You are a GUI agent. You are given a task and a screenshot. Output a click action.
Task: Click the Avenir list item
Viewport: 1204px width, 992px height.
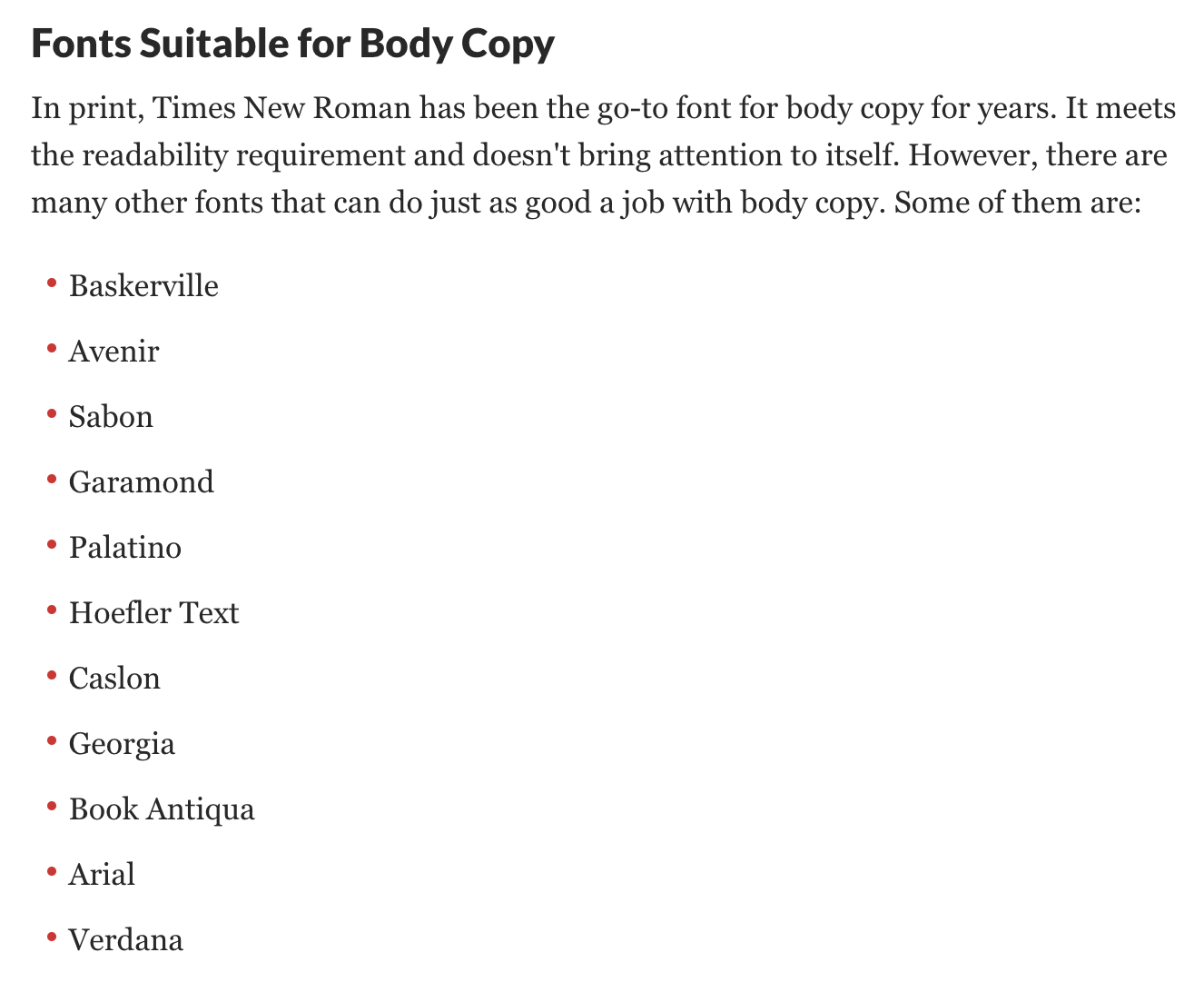click(113, 352)
